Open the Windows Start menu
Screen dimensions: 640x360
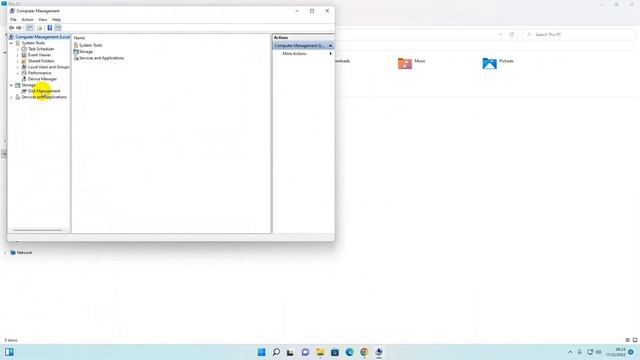click(262, 352)
